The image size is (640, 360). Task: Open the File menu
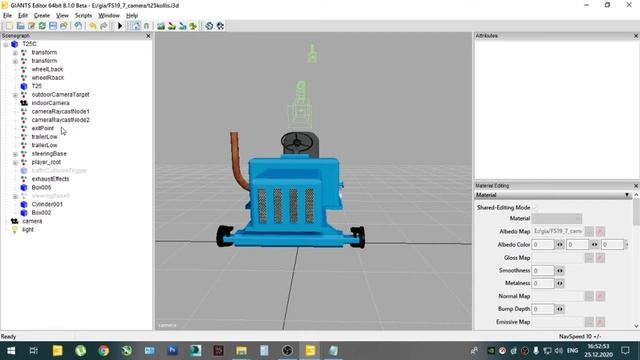[x=7, y=16]
